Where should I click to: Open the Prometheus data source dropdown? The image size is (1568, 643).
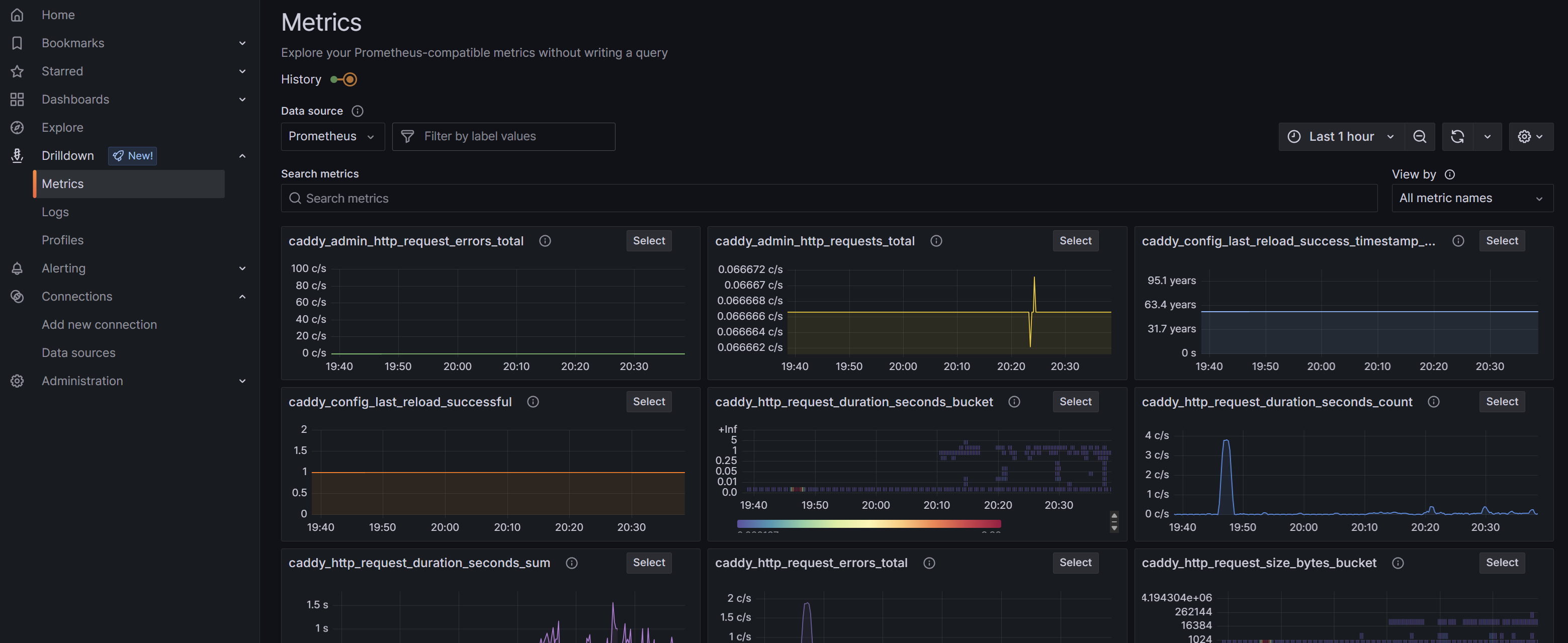point(332,137)
